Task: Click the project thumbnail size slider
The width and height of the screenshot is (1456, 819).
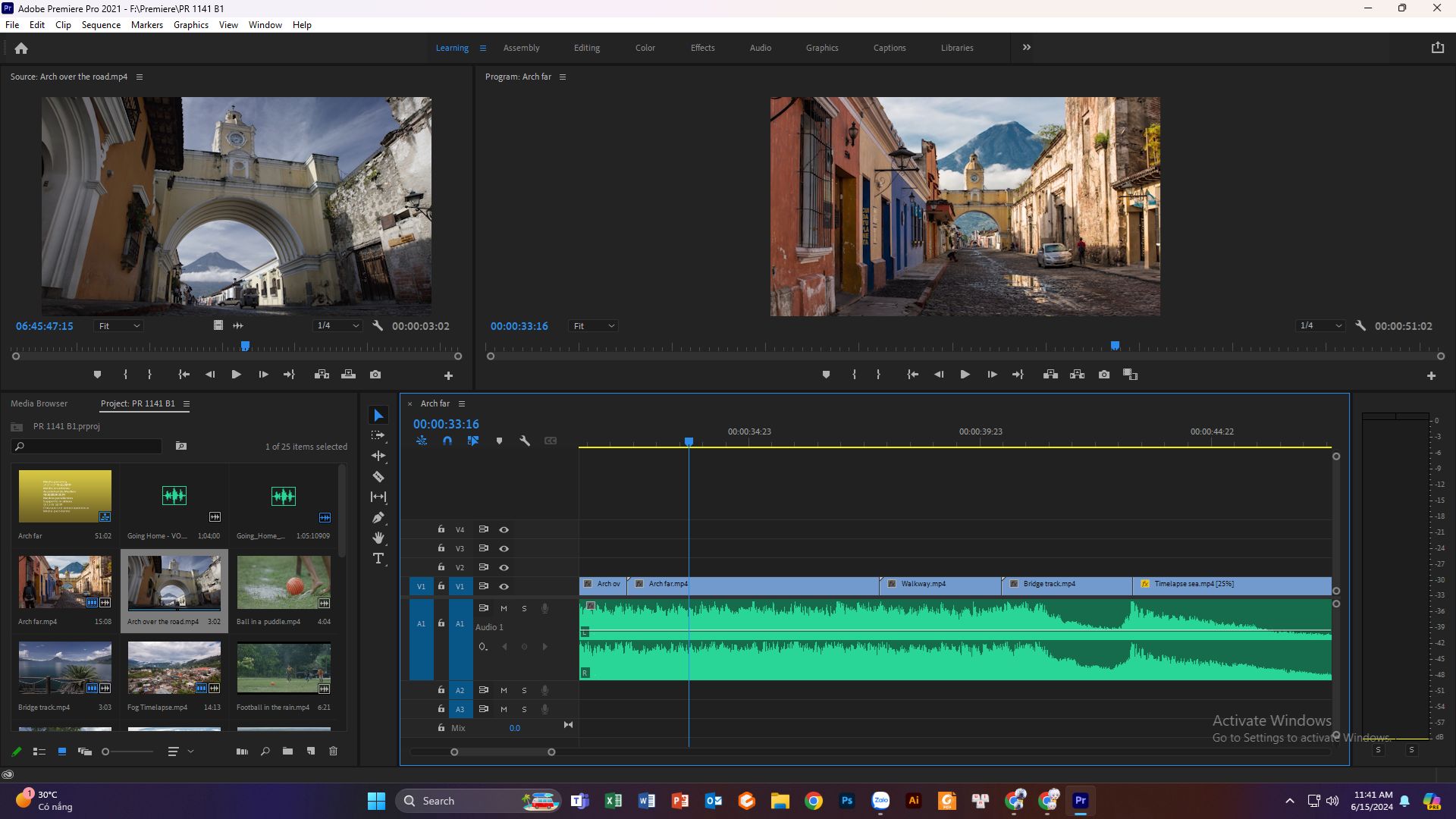Action: tap(127, 752)
